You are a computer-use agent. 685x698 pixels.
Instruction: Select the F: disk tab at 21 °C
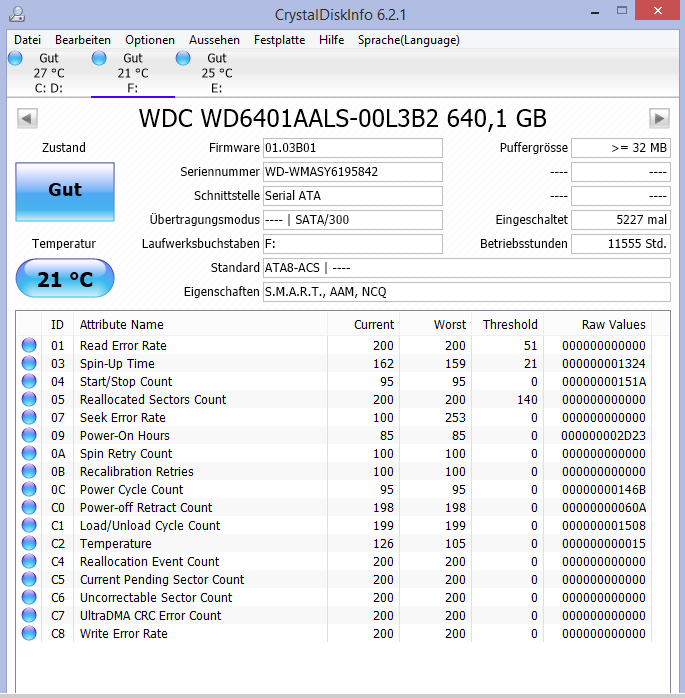(133, 73)
